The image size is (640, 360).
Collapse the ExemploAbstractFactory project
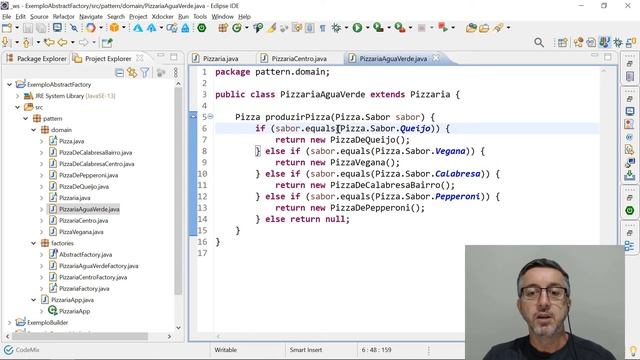pos(9,84)
